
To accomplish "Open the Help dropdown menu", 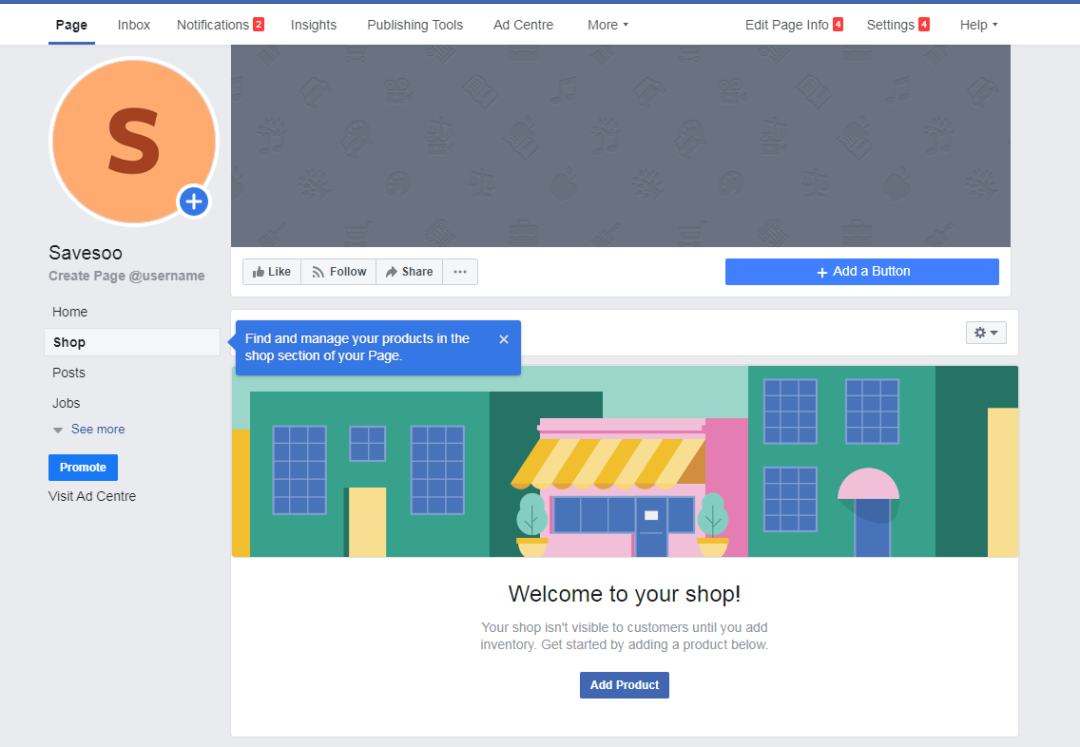I will pos(979,25).
